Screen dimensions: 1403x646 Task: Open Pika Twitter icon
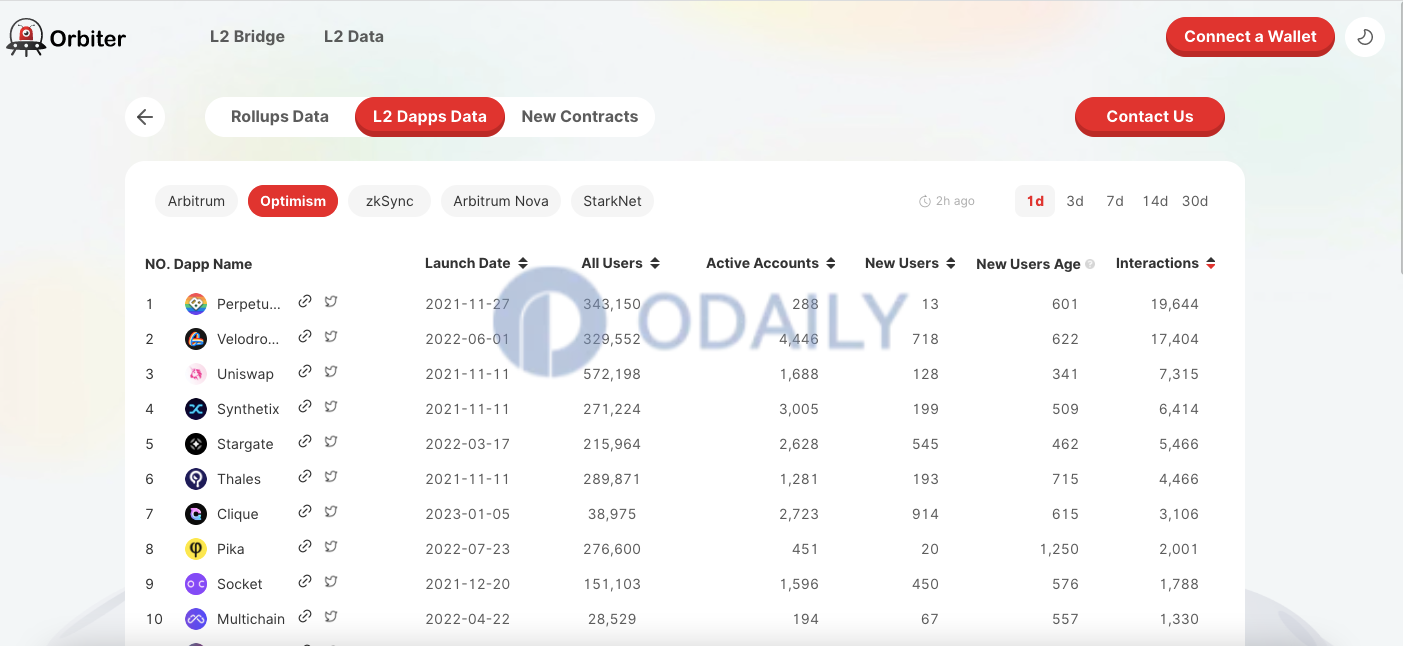coord(331,546)
